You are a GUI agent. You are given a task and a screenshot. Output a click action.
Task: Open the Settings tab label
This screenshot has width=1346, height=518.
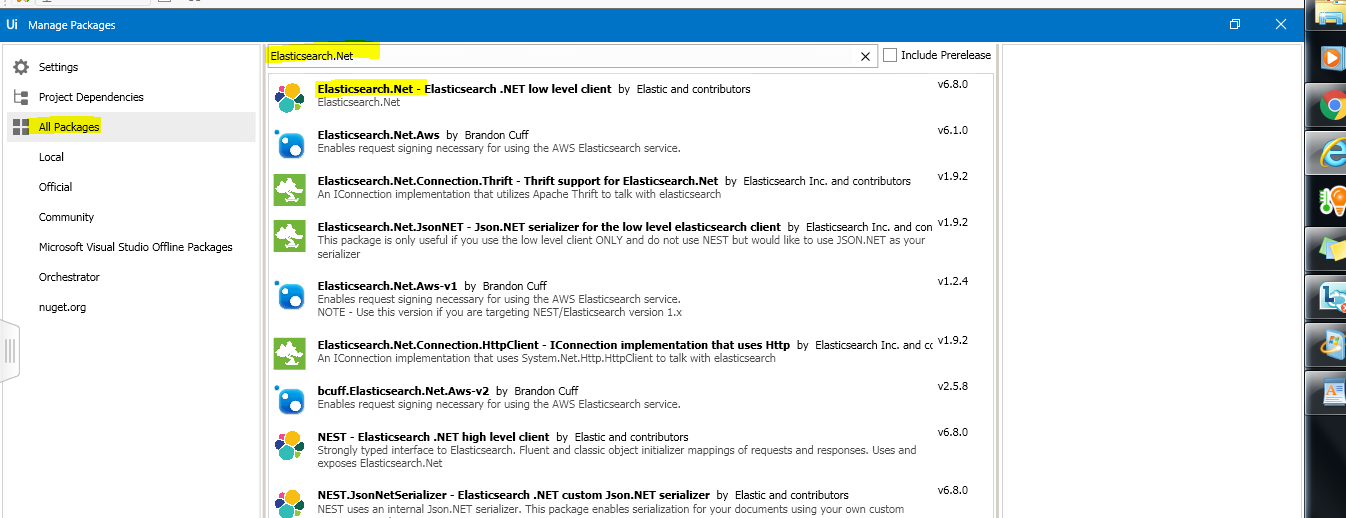(58, 67)
